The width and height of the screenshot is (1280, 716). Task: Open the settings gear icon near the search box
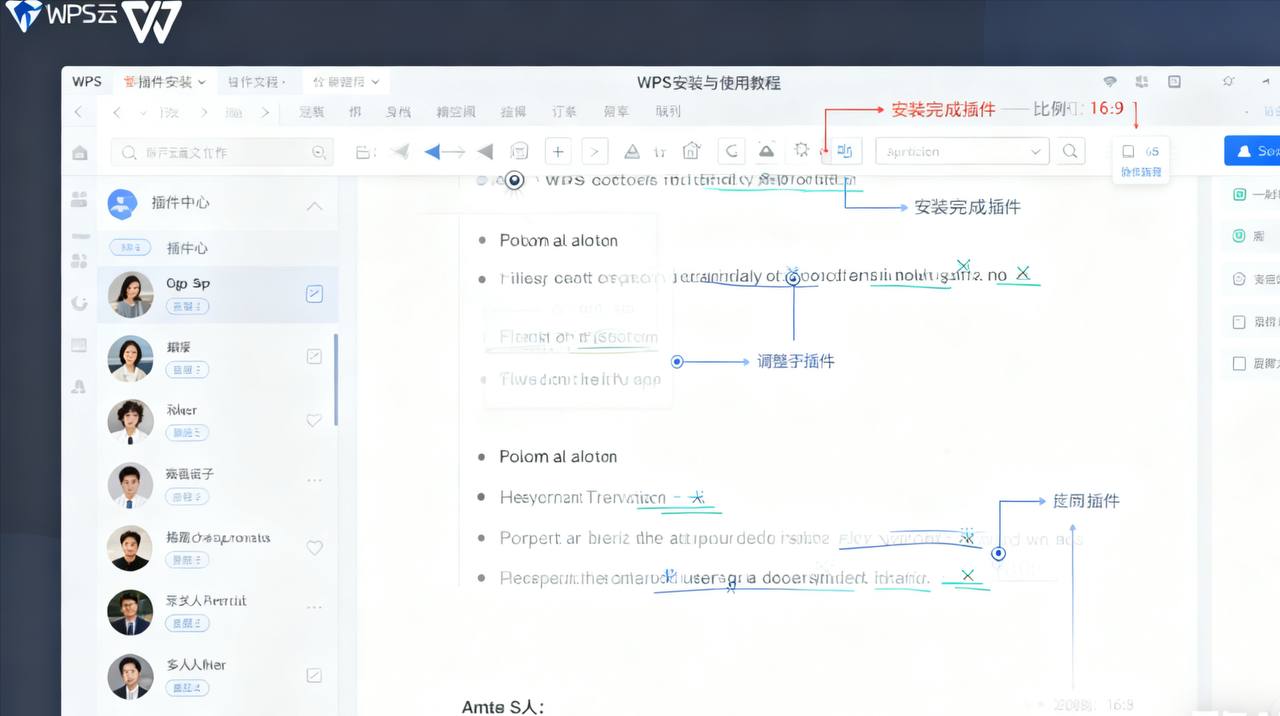(801, 150)
